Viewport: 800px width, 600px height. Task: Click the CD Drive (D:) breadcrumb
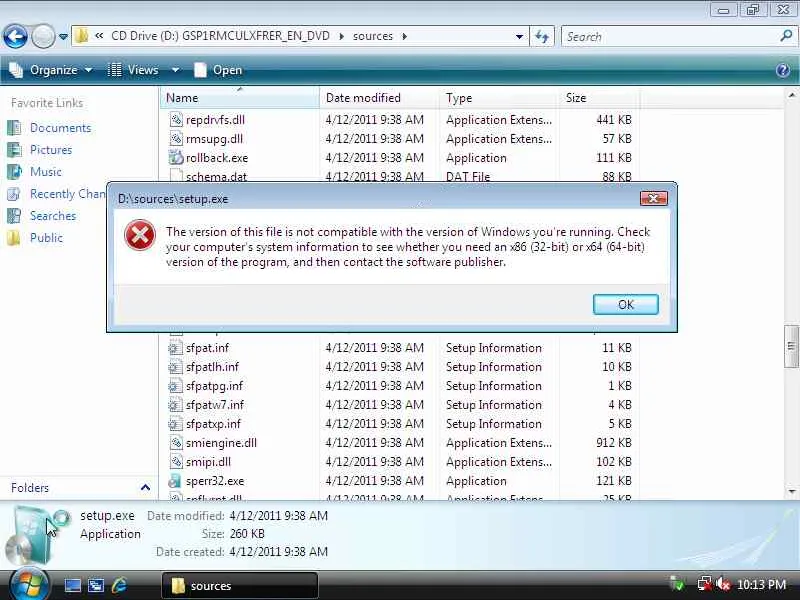[x=220, y=36]
